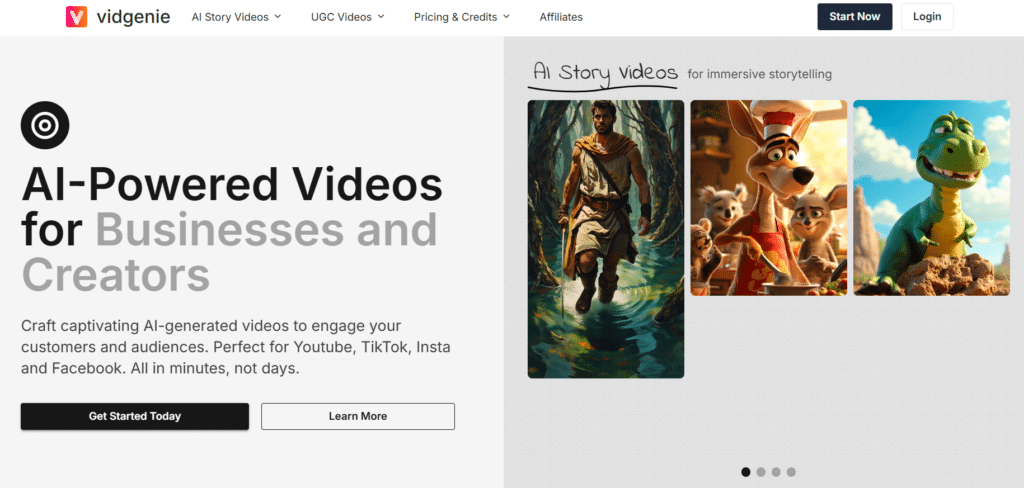
Task: Select the fourth carousel dot indicator
Action: 791,472
